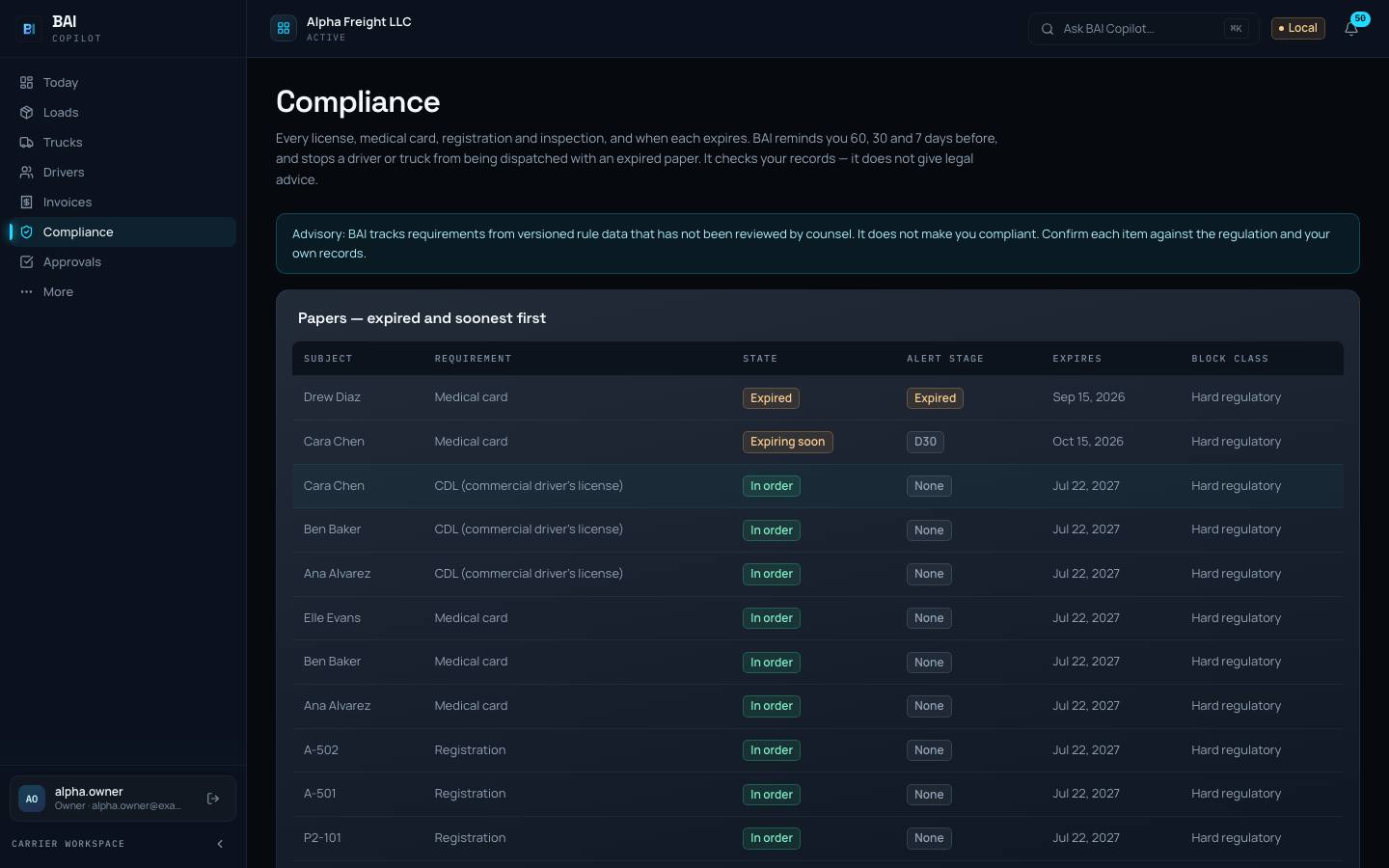
Task: Go to the Trucks page
Action: tap(123, 143)
